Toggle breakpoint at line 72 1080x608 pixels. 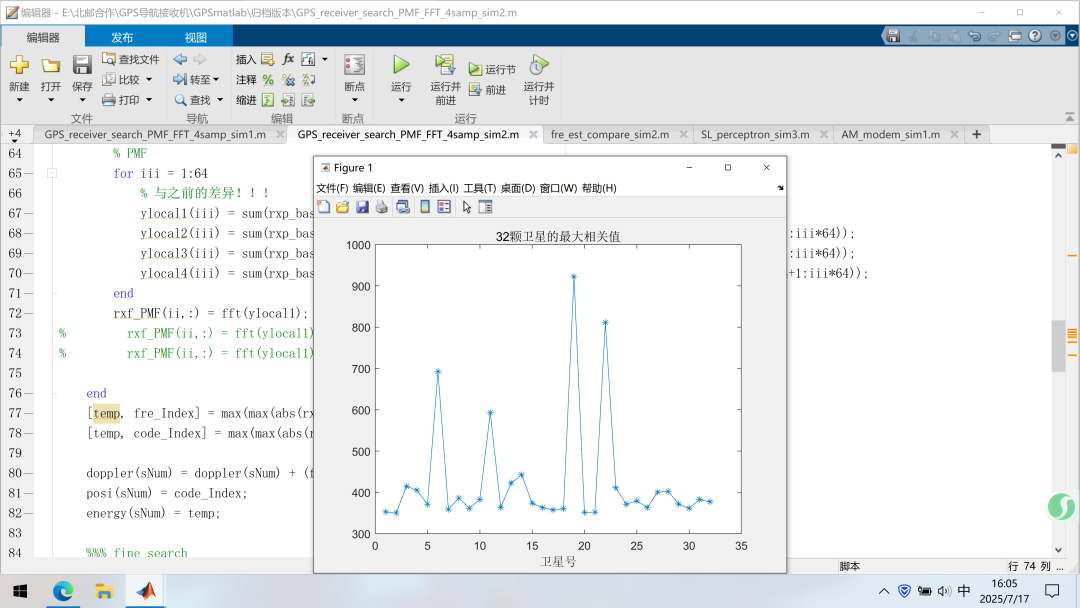click(29, 313)
